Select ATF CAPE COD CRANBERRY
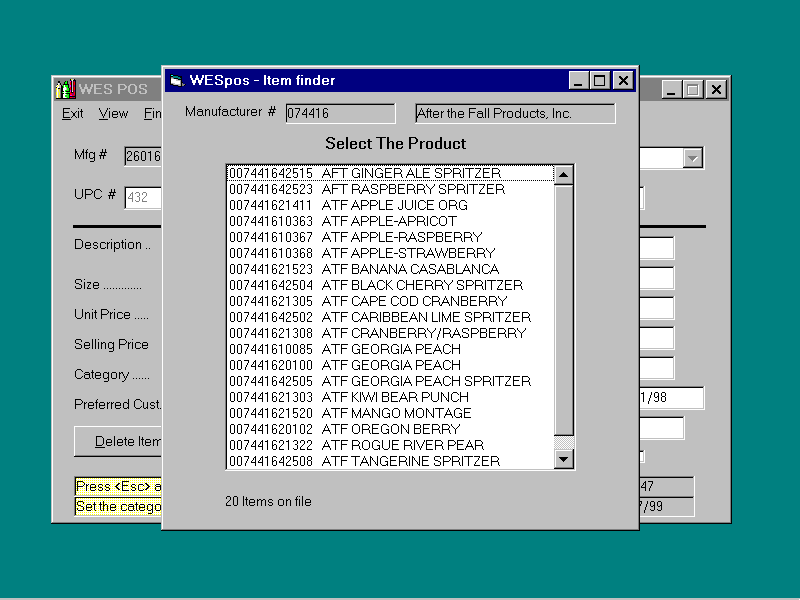 pyautogui.click(x=390, y=301)
